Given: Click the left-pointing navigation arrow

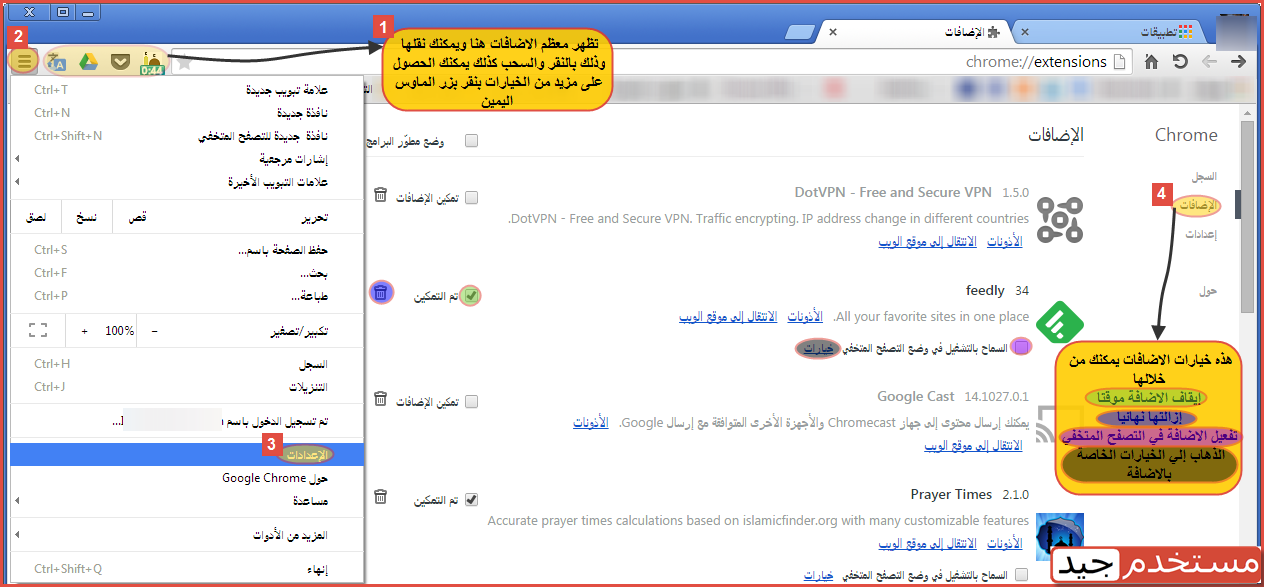Looking at the screenshot, I should 1210,62.
